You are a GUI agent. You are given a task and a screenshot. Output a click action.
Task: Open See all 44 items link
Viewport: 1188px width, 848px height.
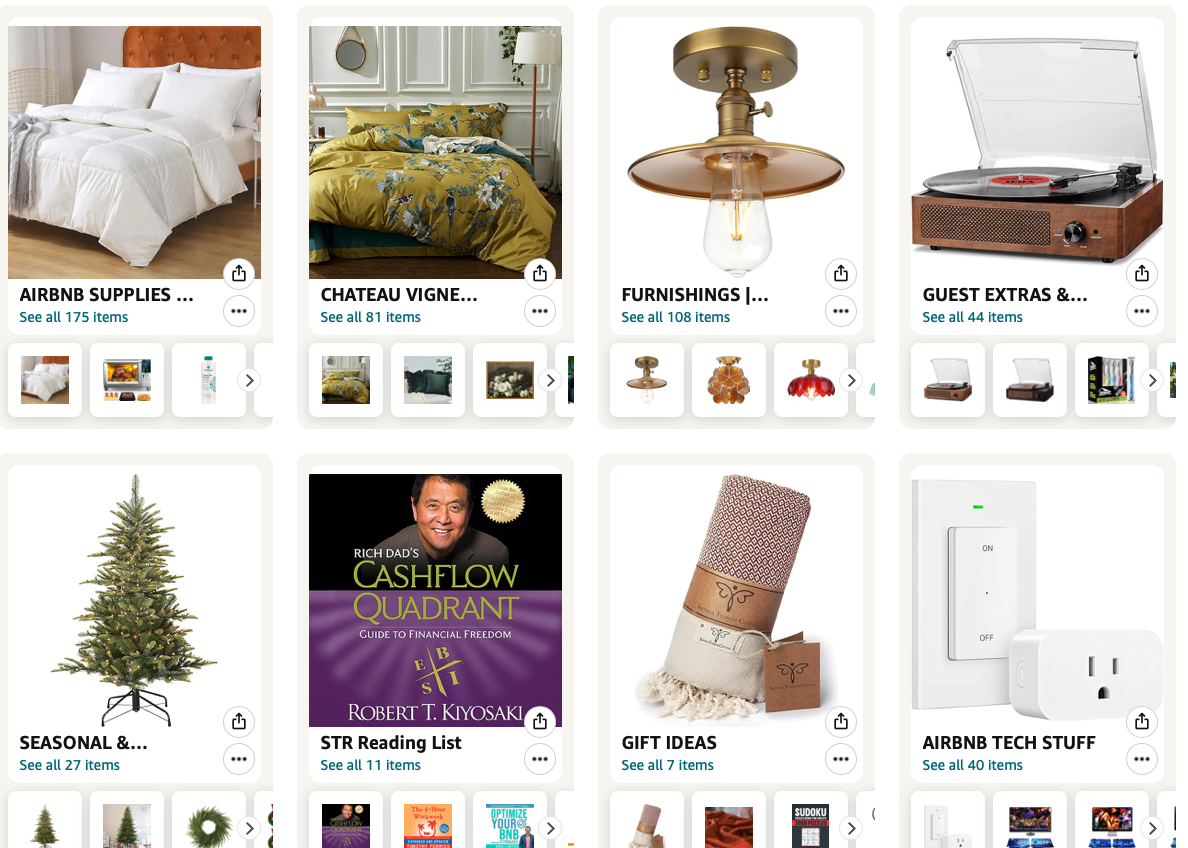pos(972,318)
